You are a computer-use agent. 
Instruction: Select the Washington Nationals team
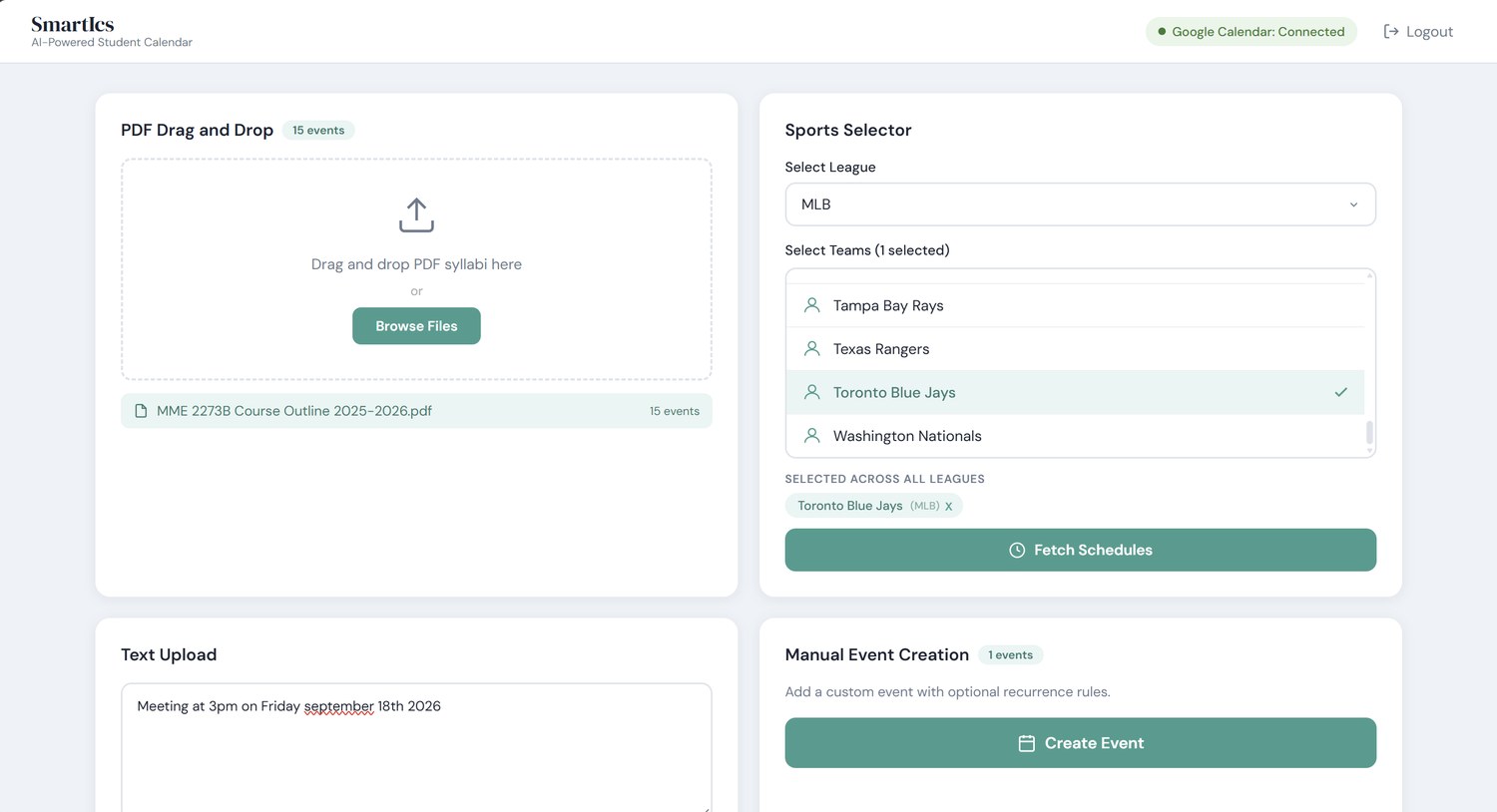(x=1075, y=436)
